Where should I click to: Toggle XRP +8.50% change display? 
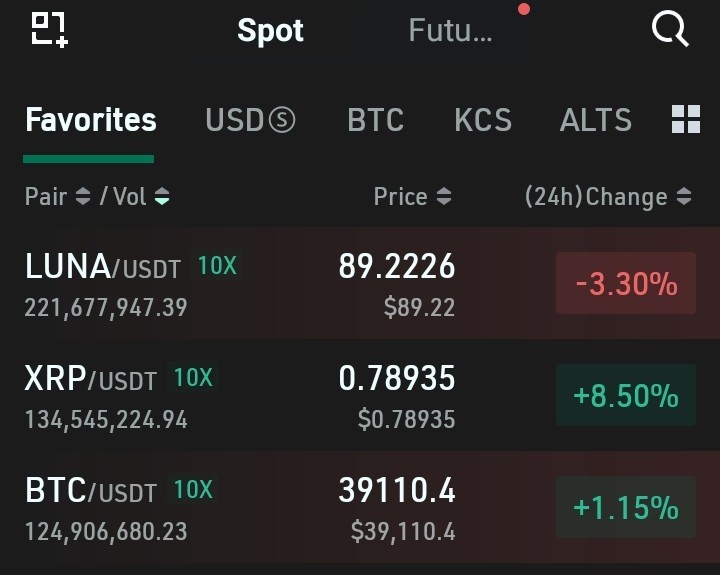point(626,395)
